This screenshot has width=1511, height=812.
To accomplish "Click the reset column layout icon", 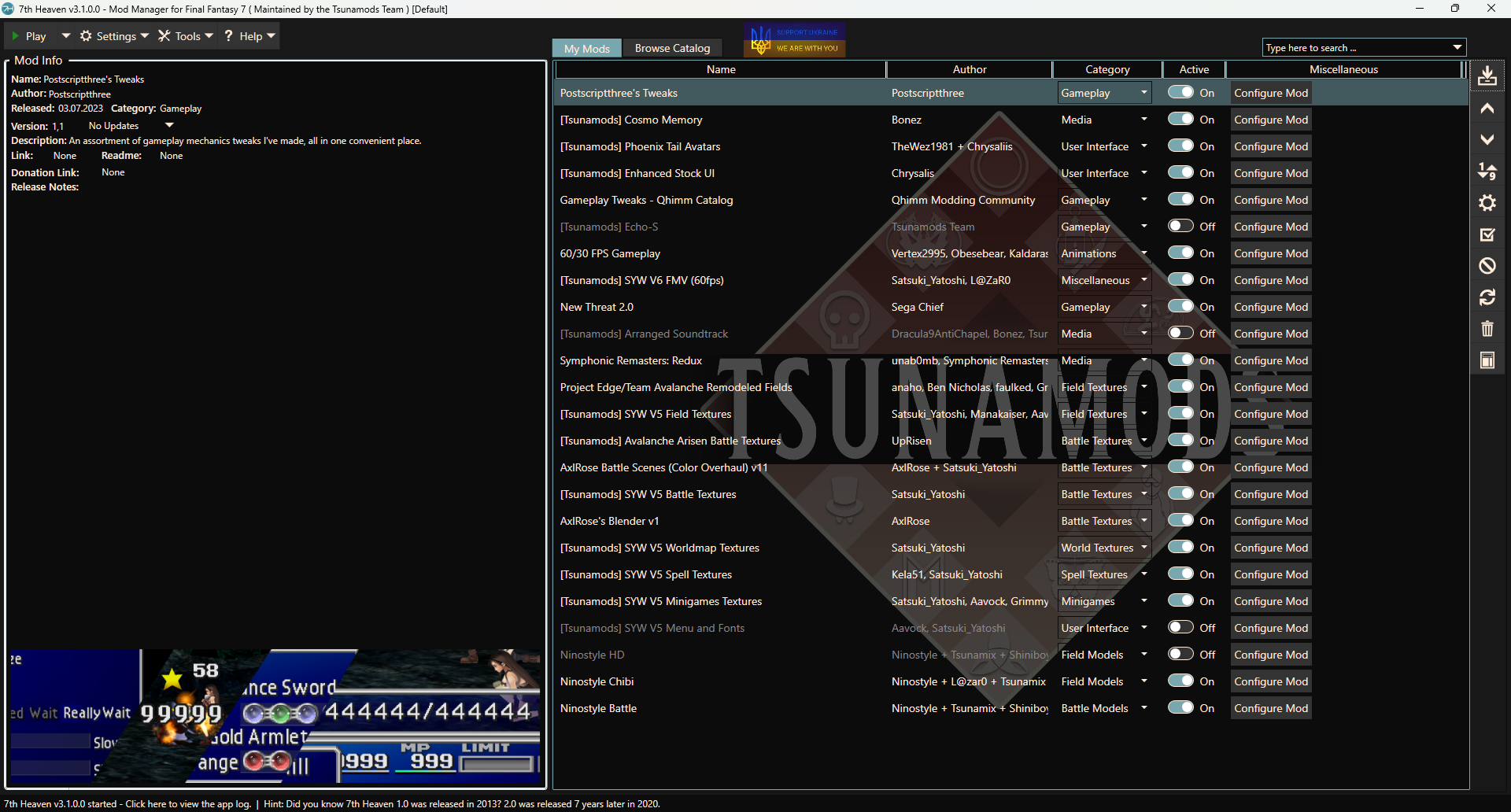I will 1487,360.
